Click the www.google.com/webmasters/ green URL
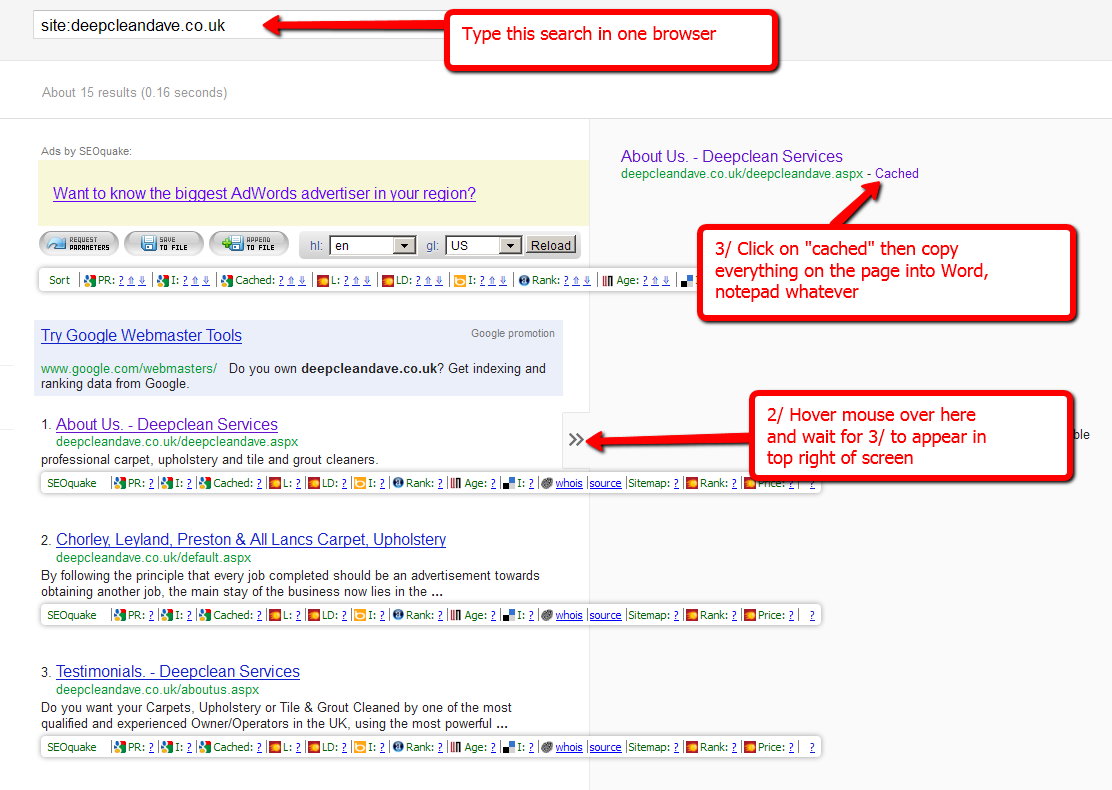The width and height of the screenshot is (1112, 790). click(129, 369)
